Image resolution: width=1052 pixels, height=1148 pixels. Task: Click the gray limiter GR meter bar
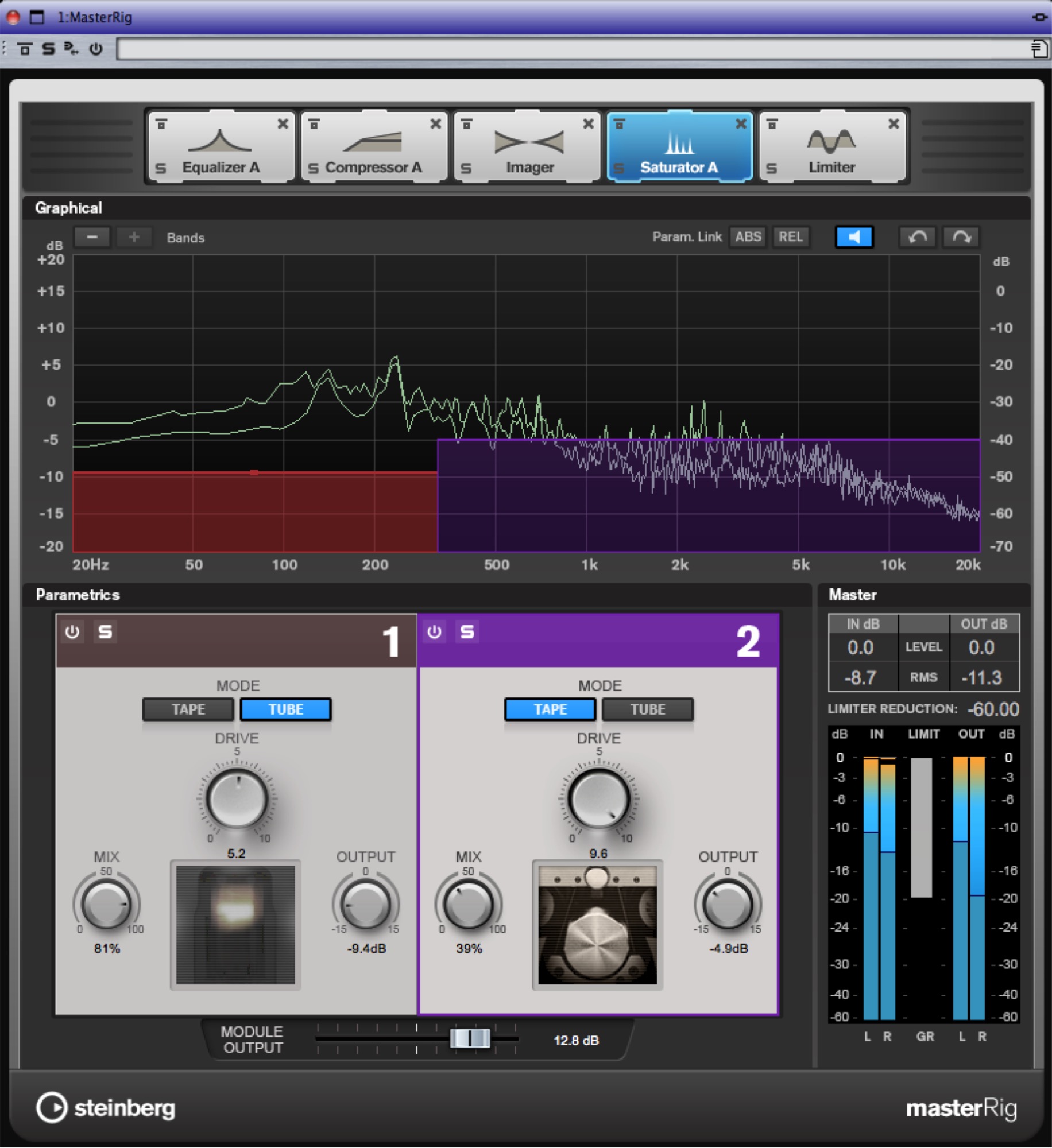[x=922, y=827]
